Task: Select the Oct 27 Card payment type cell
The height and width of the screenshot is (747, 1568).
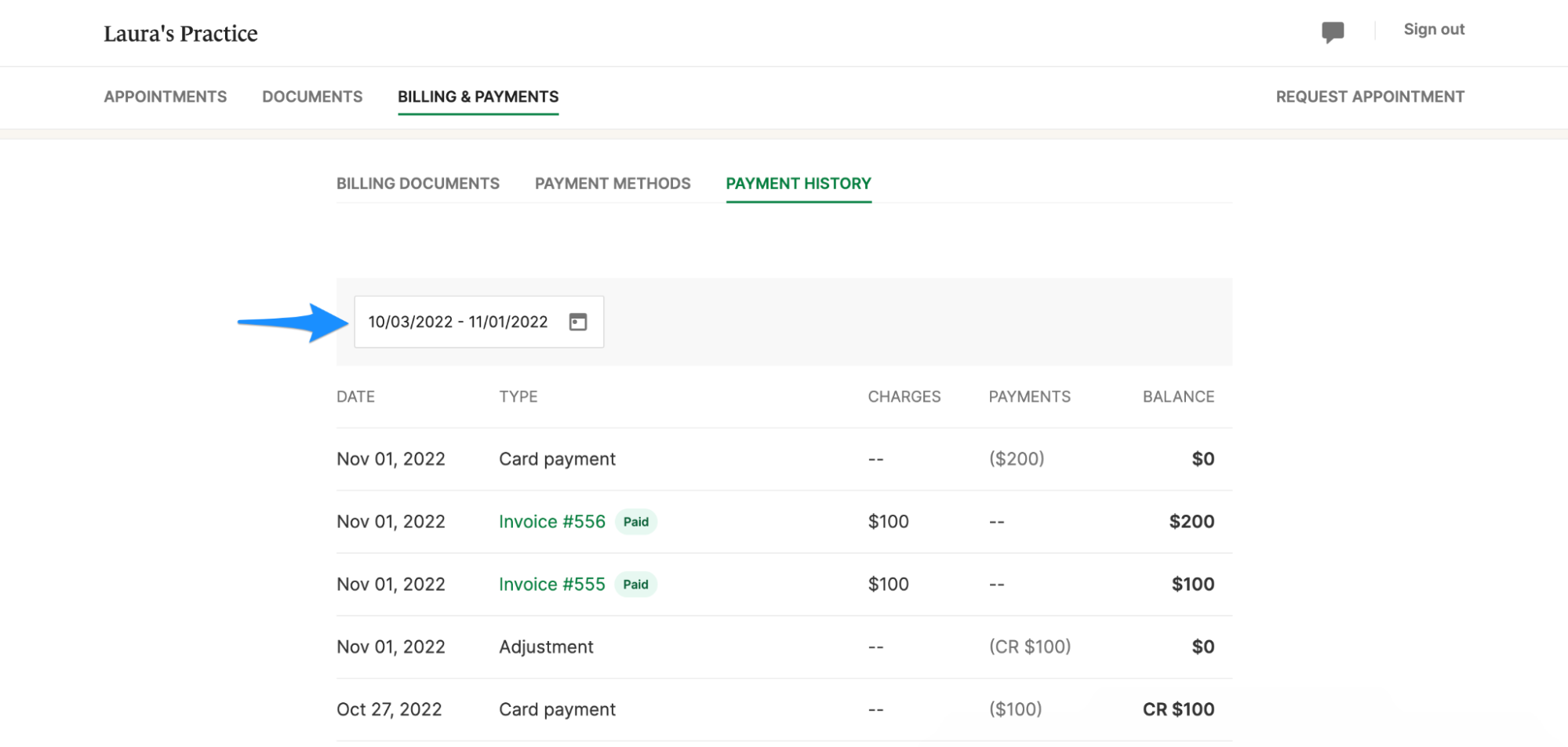Action: (x=558, y=710)
